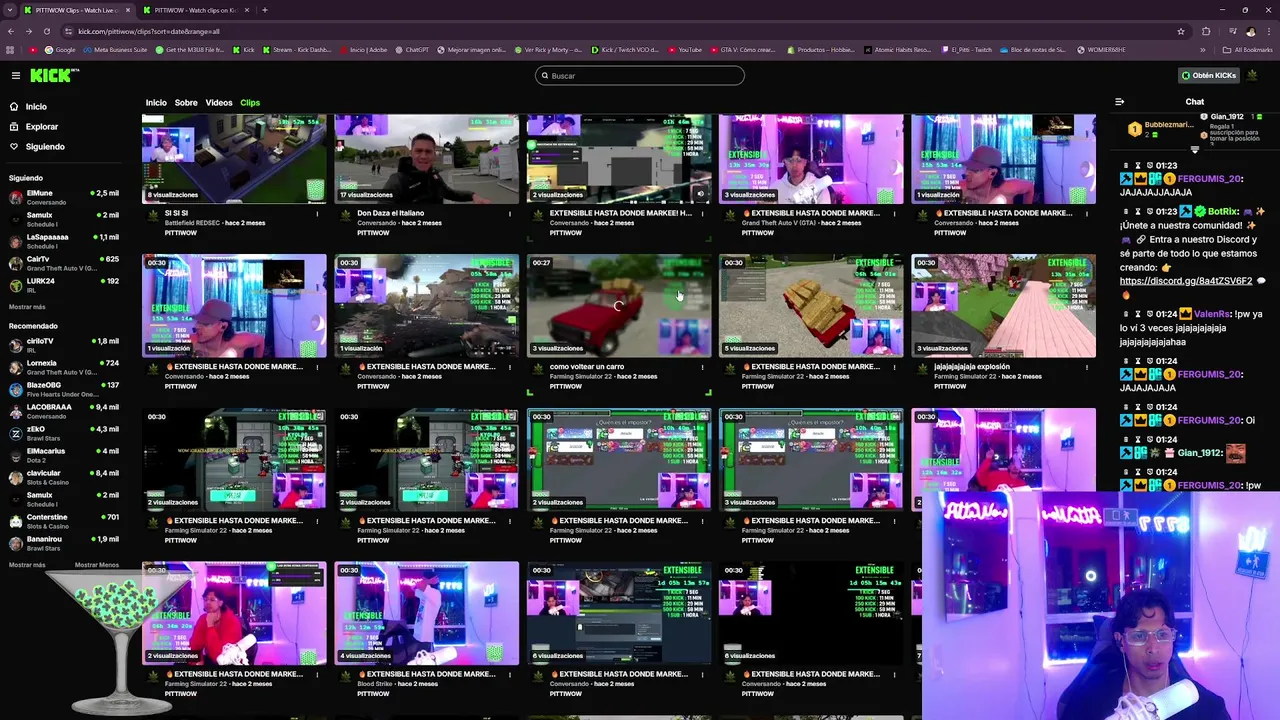Screen dimensions: 1280x720
Task: Reload the page
Action: 46,31
